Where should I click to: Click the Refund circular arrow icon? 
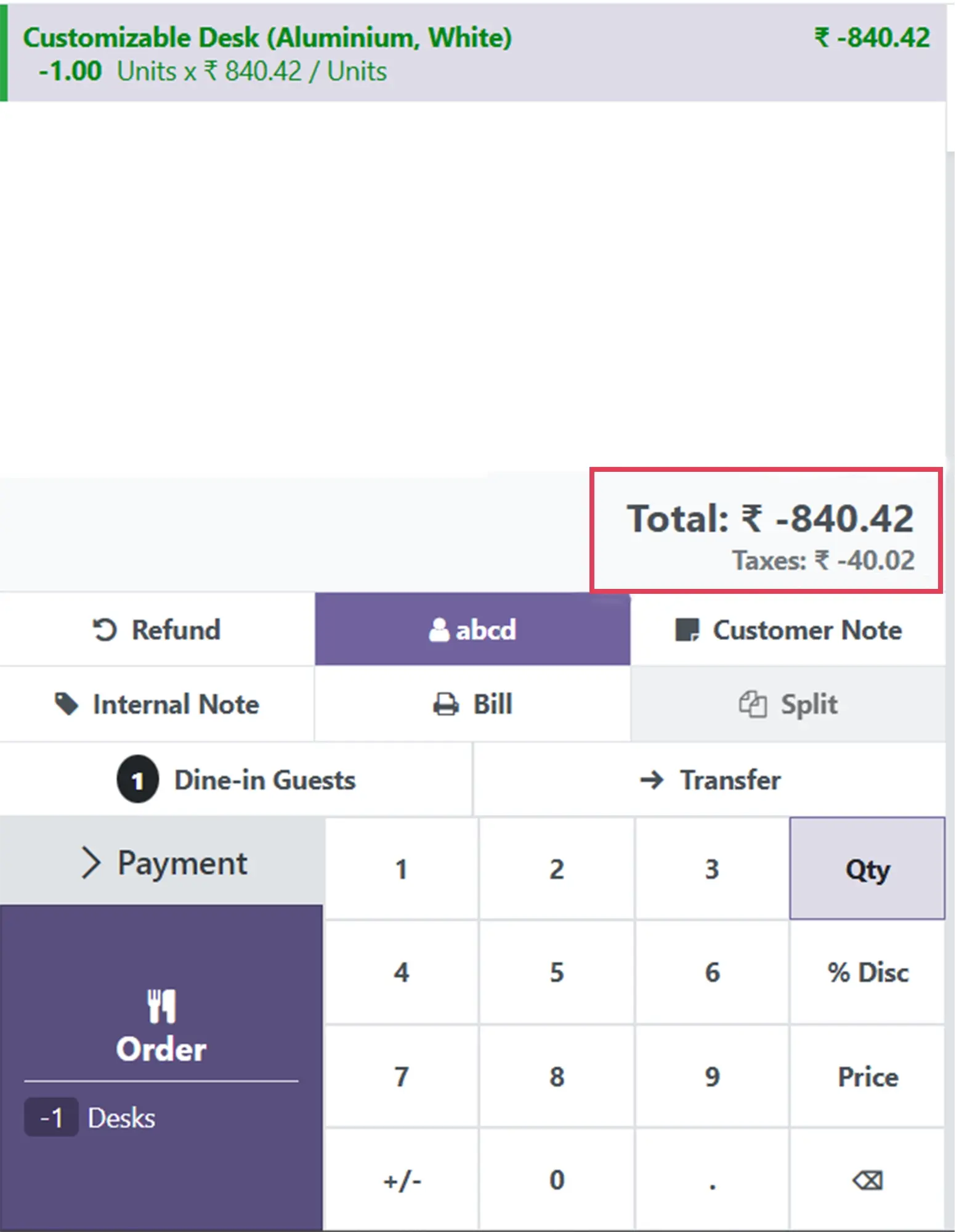coord(104,630)
